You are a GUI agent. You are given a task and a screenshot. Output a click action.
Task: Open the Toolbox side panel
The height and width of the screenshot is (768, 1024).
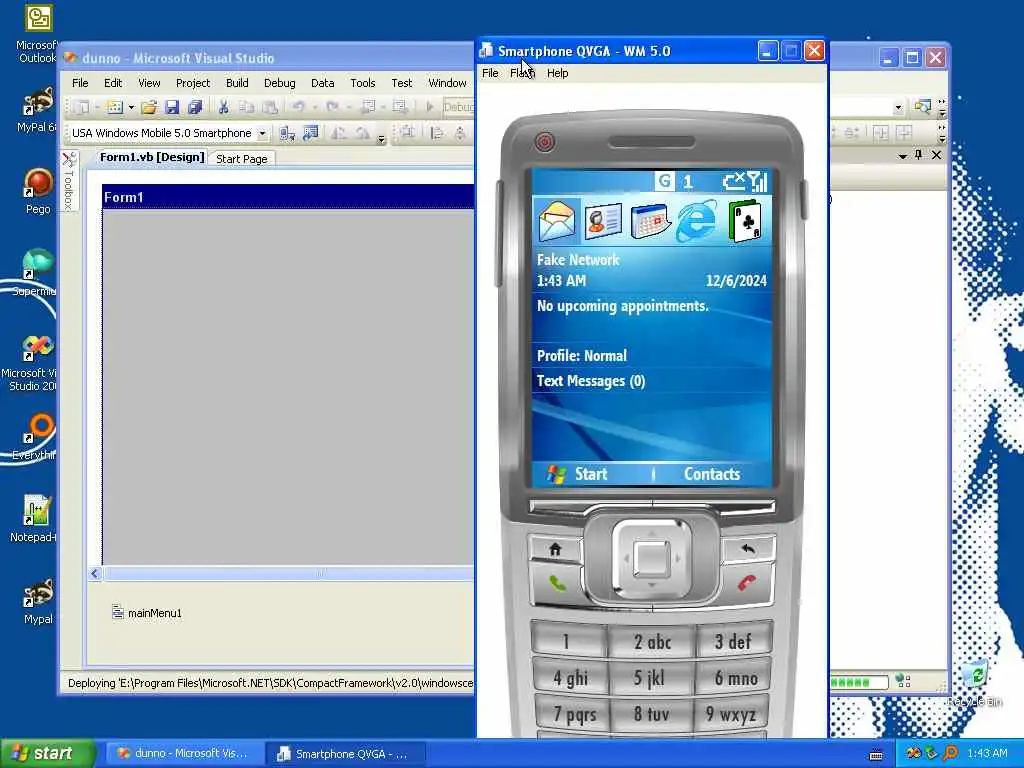point(69,182)
